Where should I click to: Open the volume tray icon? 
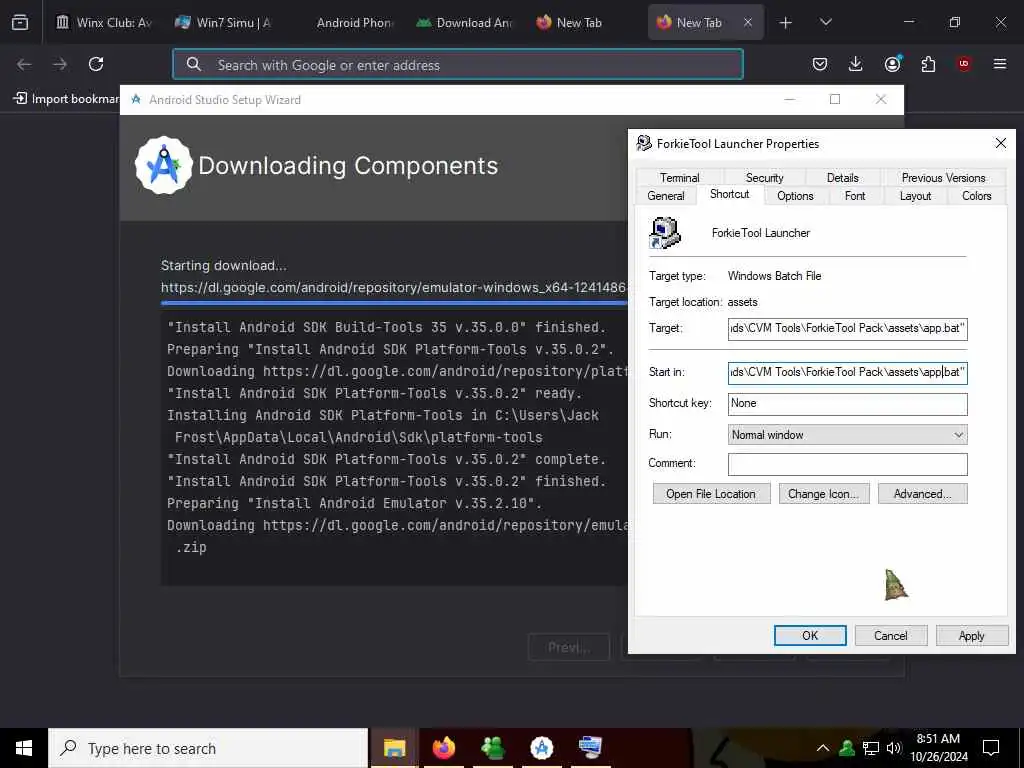click(x=894, y=748)
